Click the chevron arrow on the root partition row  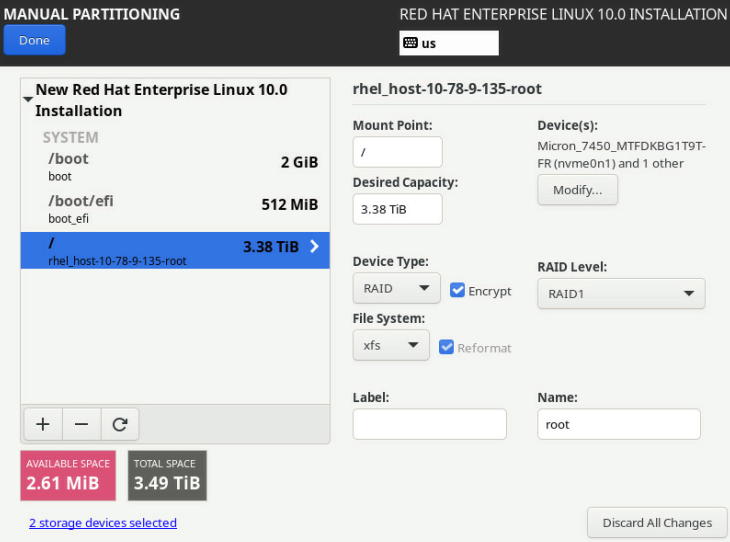point(315,246)
